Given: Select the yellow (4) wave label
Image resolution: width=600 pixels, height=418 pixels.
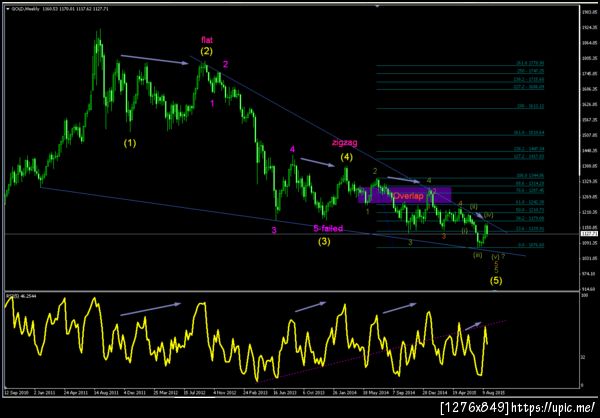Looking at the screenshot, I should click(347, 157).
